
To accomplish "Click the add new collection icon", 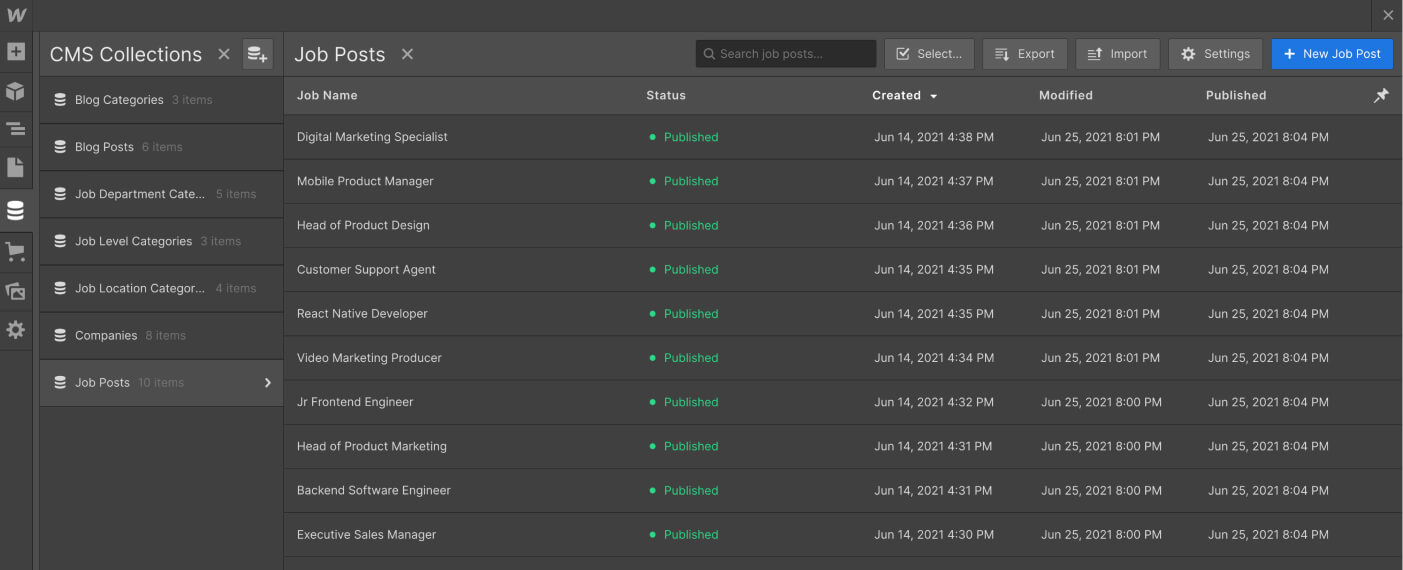I will tap(258, 54).
